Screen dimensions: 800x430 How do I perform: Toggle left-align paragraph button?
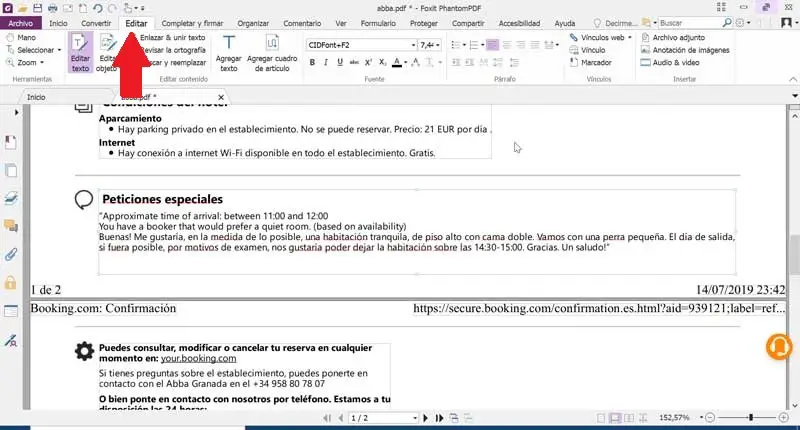coord(492,45)
